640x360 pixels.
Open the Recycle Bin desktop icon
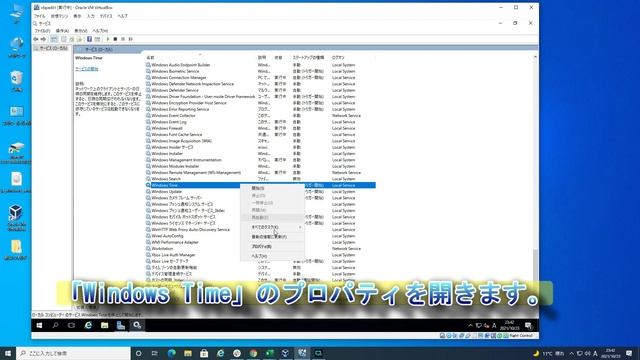[x=16, y=81]
